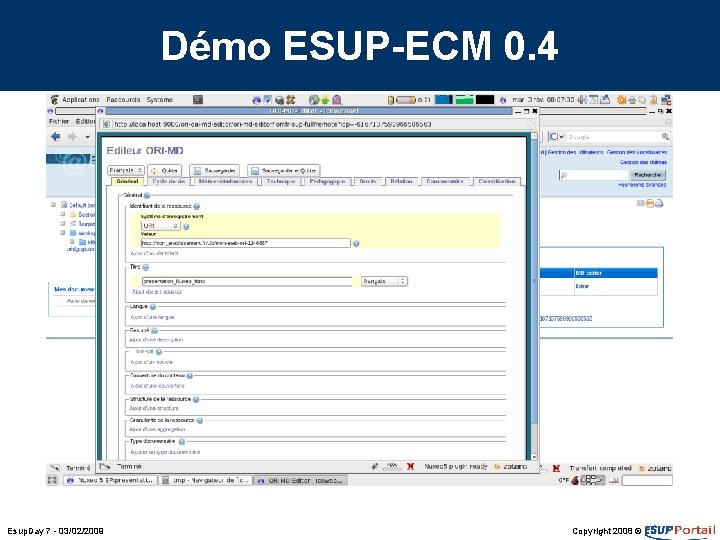This screenshot has height=540, width=720.
Task: Click help icon beside Titre
Action: [x=146, y=267]
